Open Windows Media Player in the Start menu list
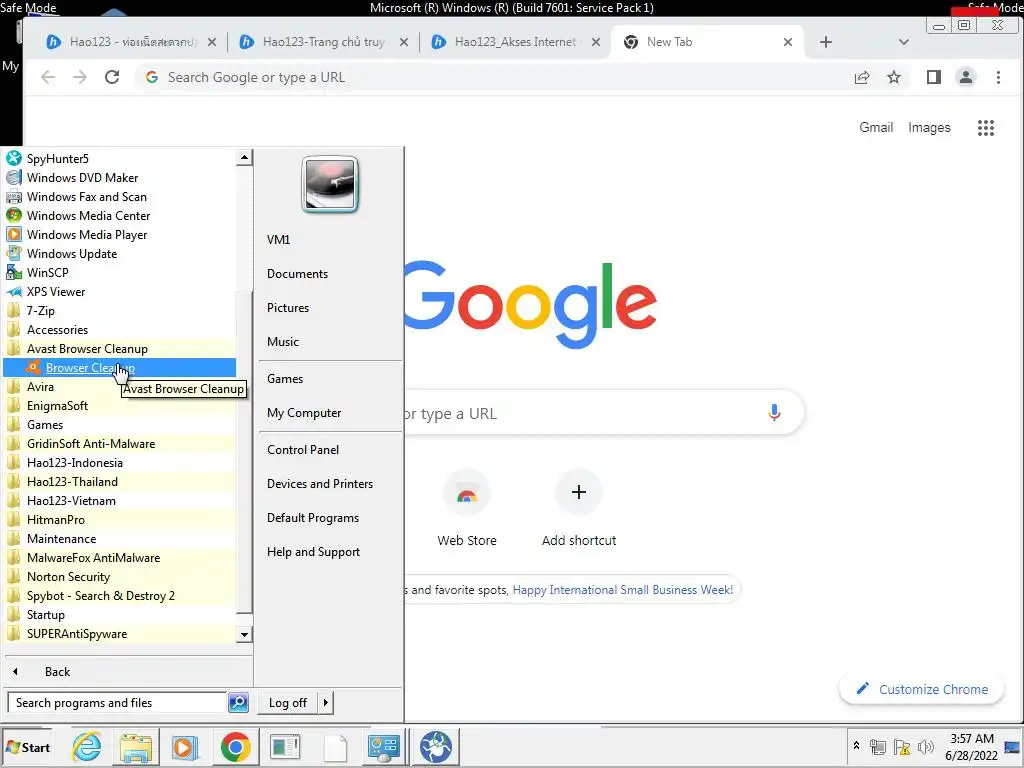The width and height of the screenshot is (1024, 768). [86, 234]
